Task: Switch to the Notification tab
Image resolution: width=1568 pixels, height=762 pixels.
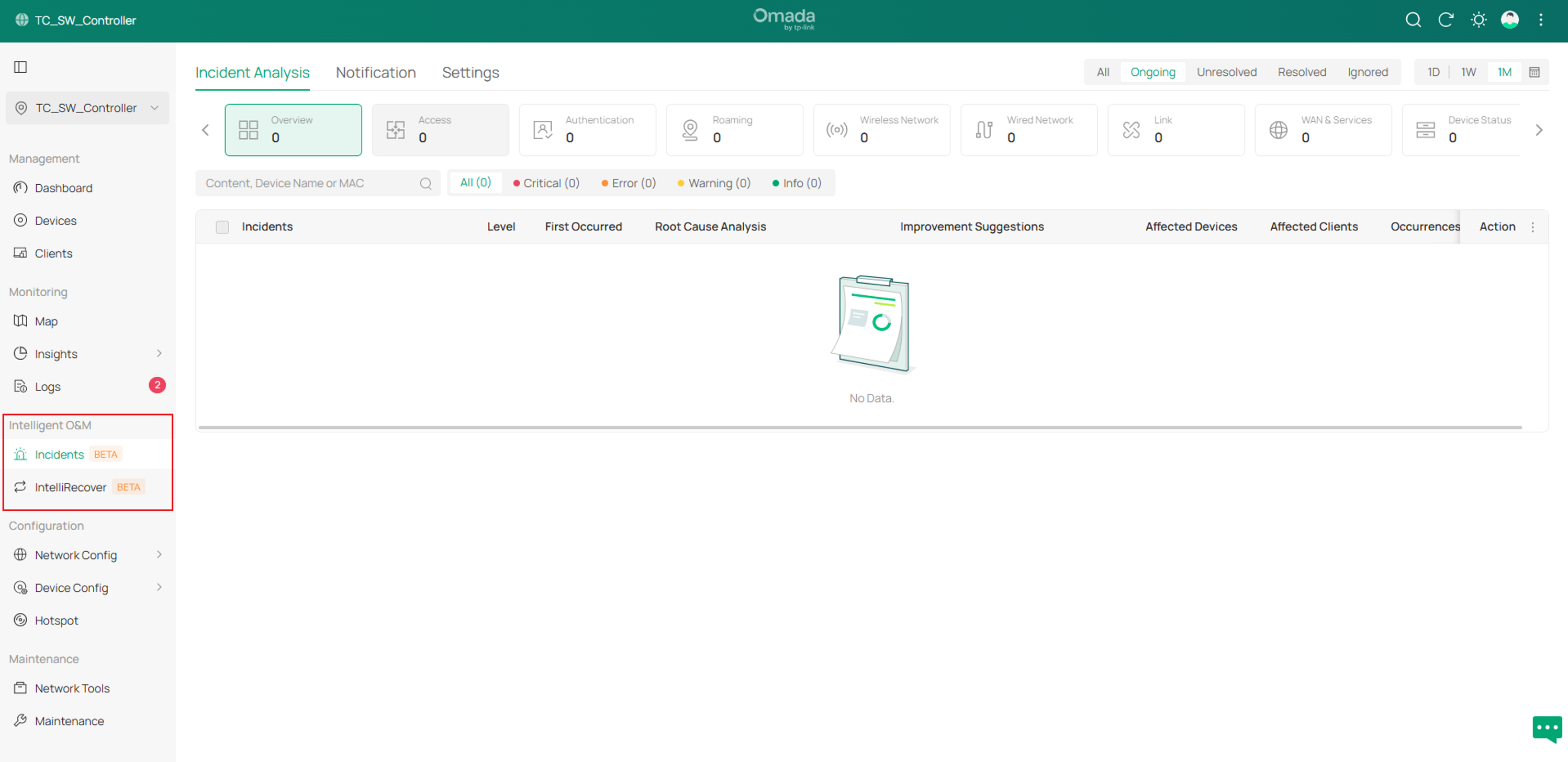Action: click(x=376, y=73)
